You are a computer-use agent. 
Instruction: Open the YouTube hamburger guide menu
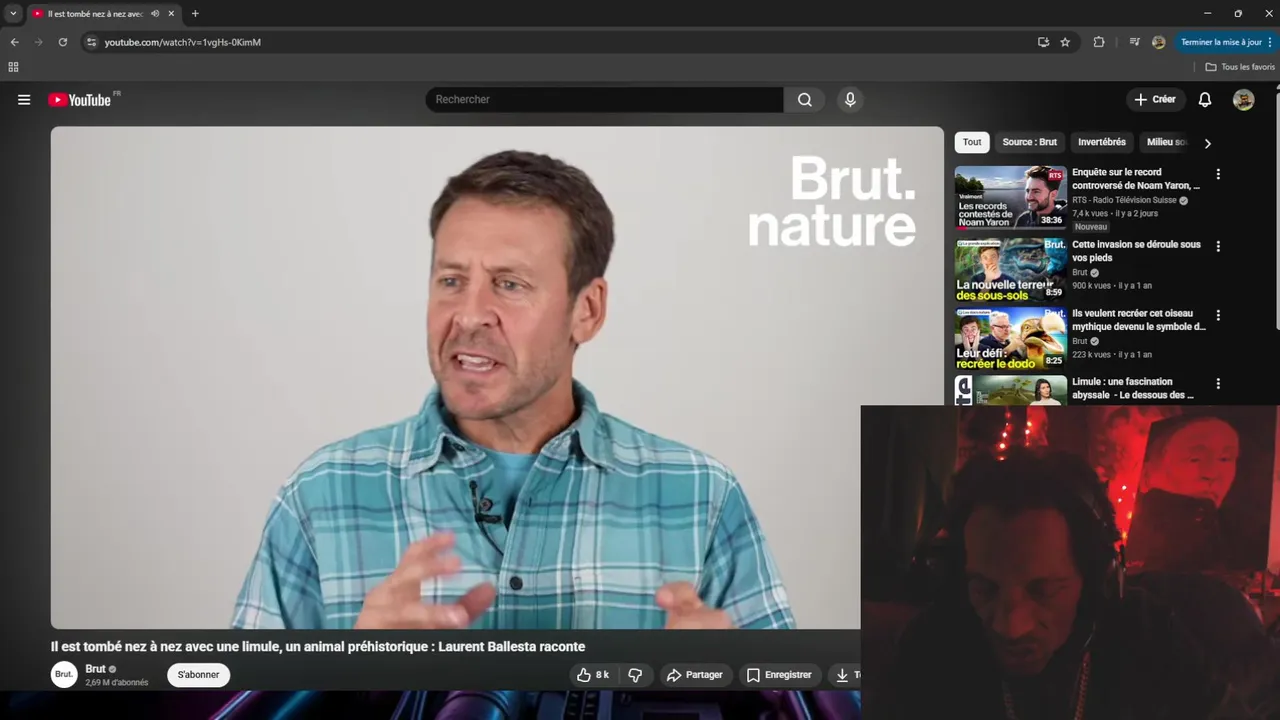coord(24,100)
